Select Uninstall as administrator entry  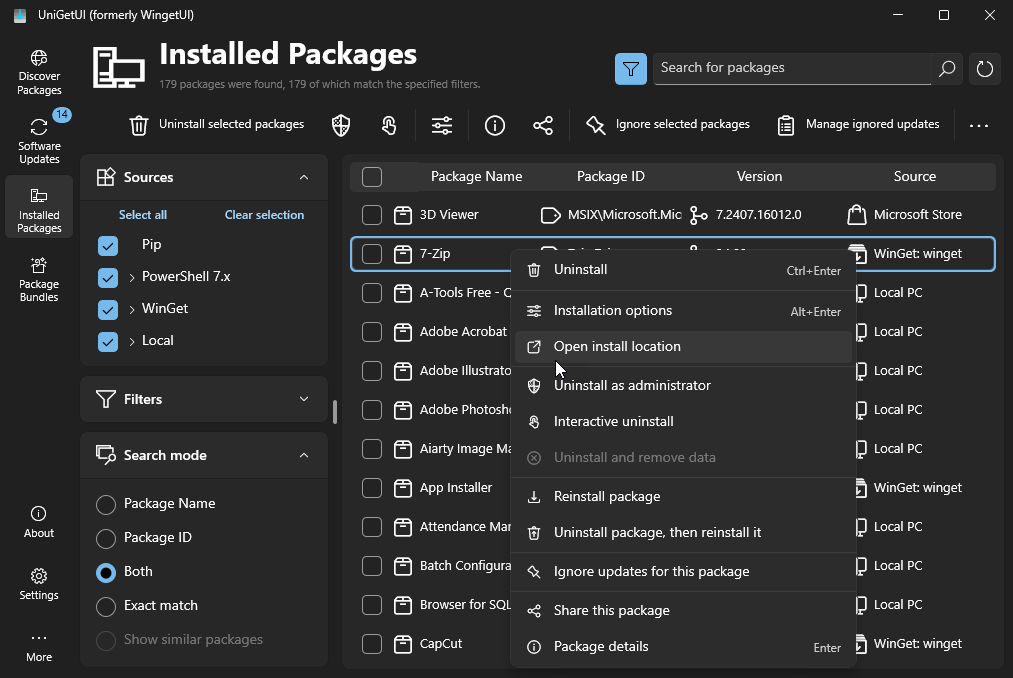684,386
